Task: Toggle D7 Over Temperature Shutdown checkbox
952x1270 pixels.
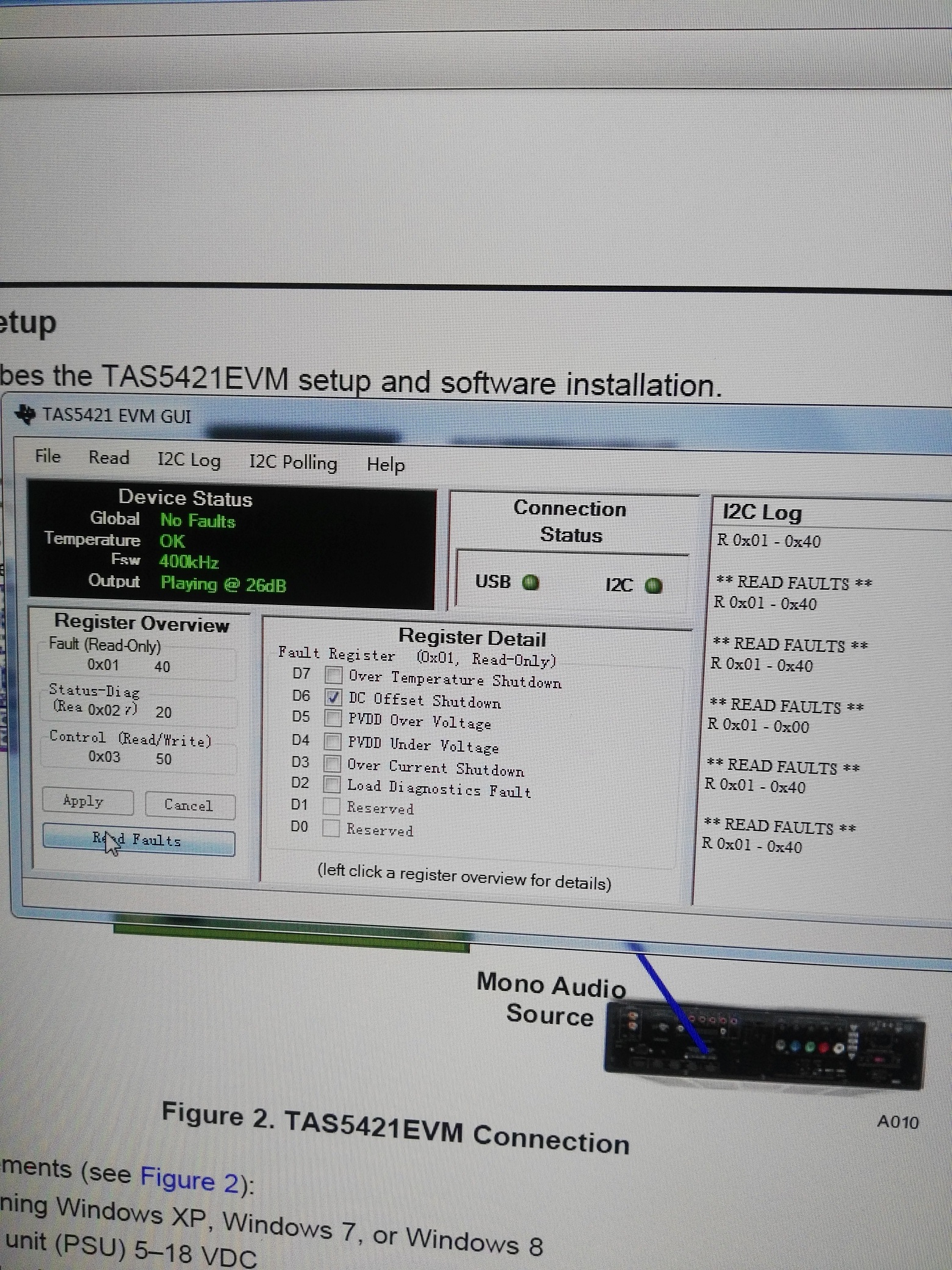Action: 333,675
